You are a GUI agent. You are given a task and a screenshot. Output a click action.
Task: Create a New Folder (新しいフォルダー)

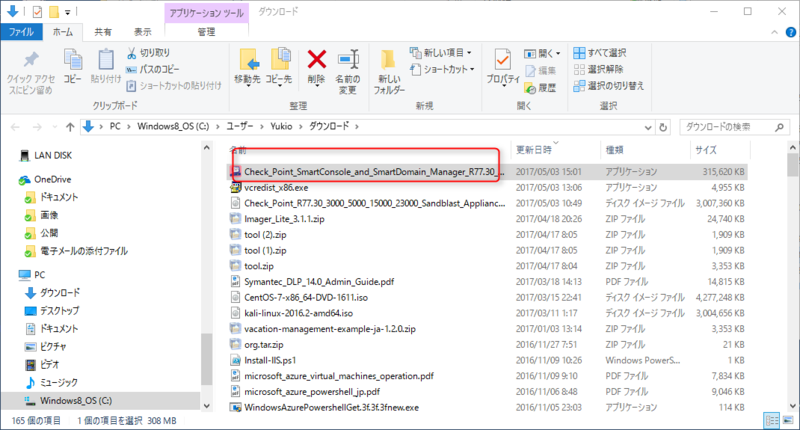(x=389, y=72)
